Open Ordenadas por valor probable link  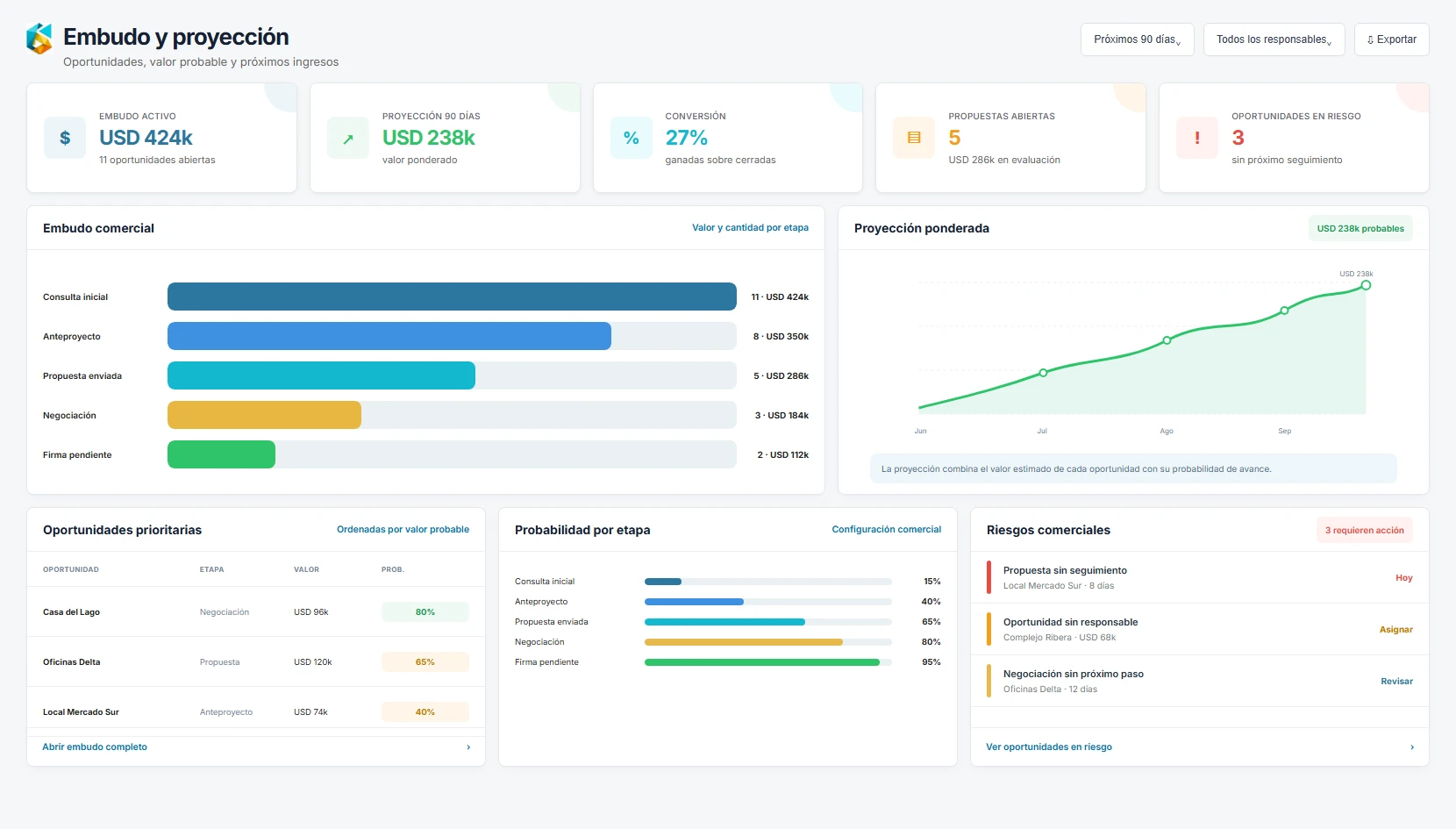[x=403, y=529]
